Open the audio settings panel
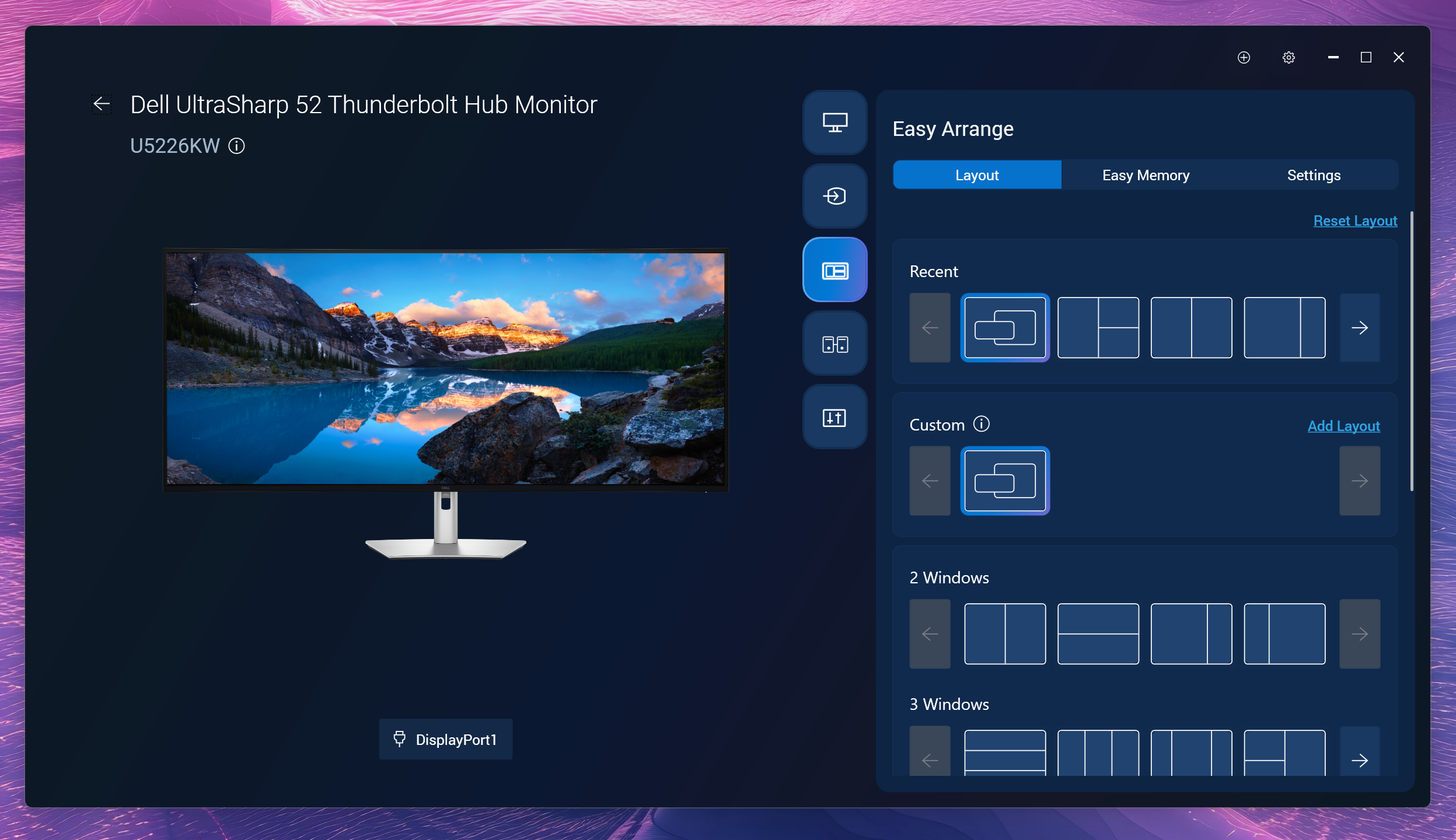 coord(834,416)
